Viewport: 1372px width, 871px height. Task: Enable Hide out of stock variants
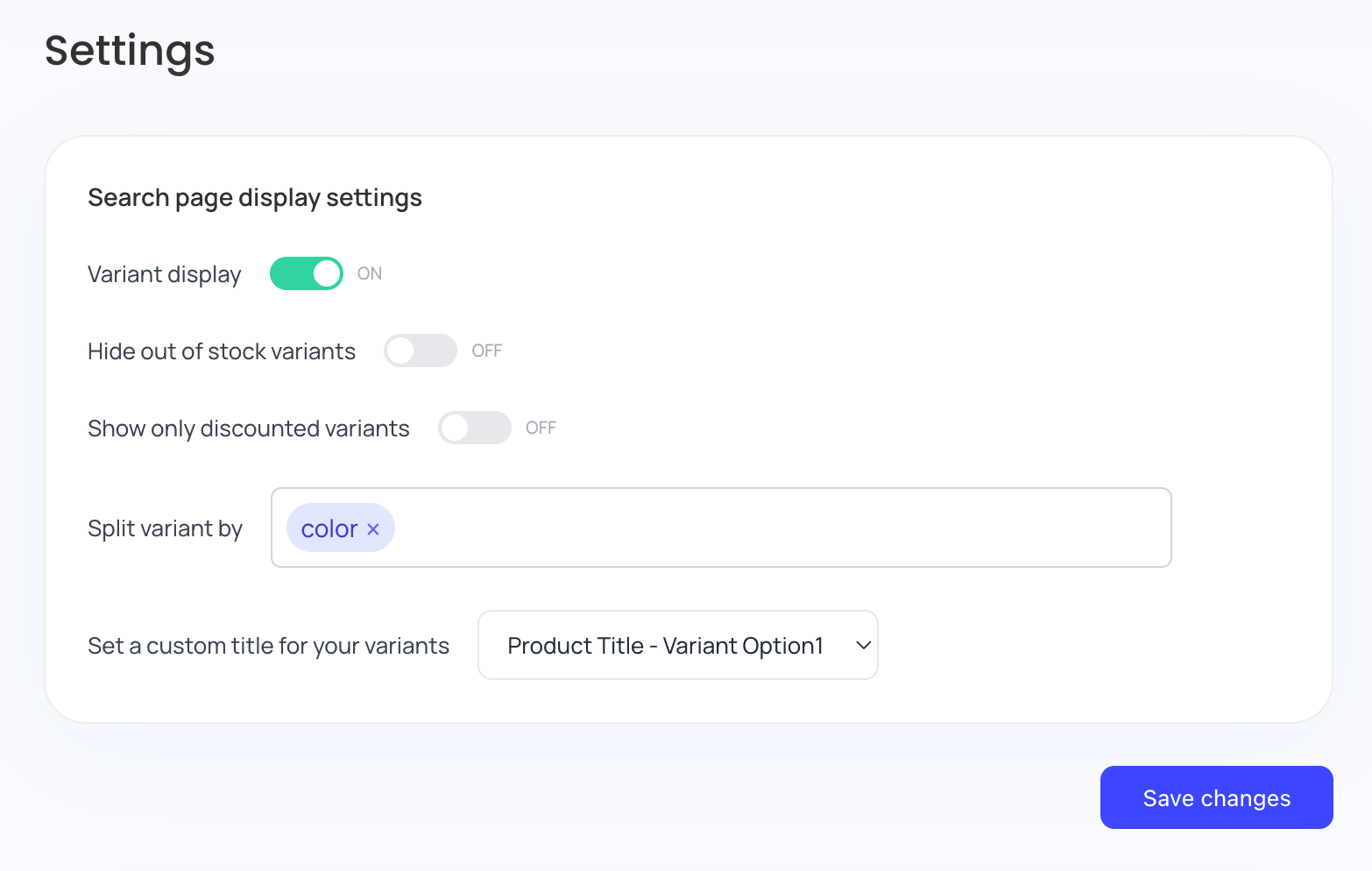point(420,350)
